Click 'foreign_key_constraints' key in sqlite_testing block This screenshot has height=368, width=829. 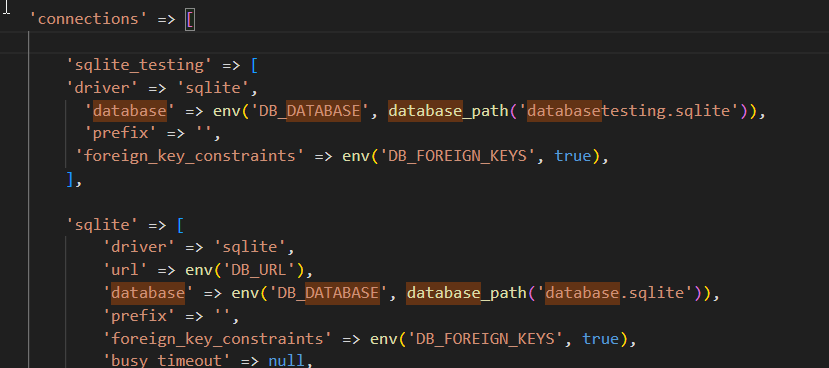pyautogui.click(x=190, y=156)
